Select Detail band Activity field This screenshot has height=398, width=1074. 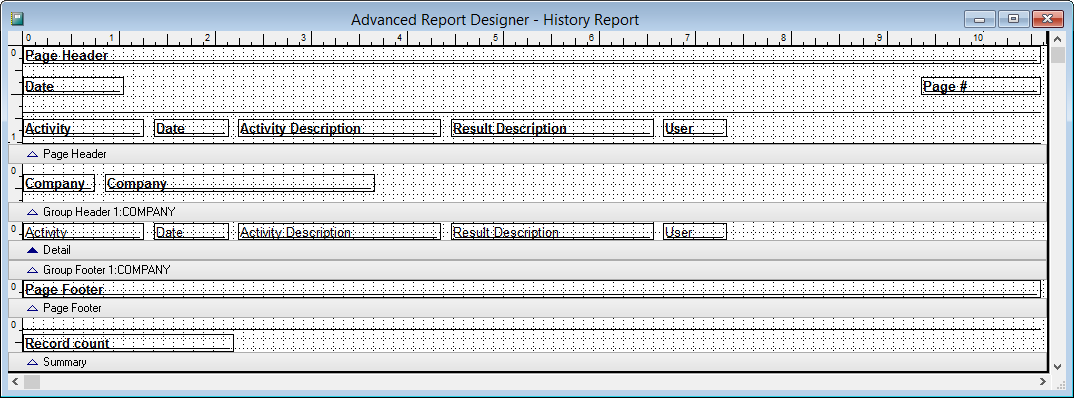[x=84, y=232]
